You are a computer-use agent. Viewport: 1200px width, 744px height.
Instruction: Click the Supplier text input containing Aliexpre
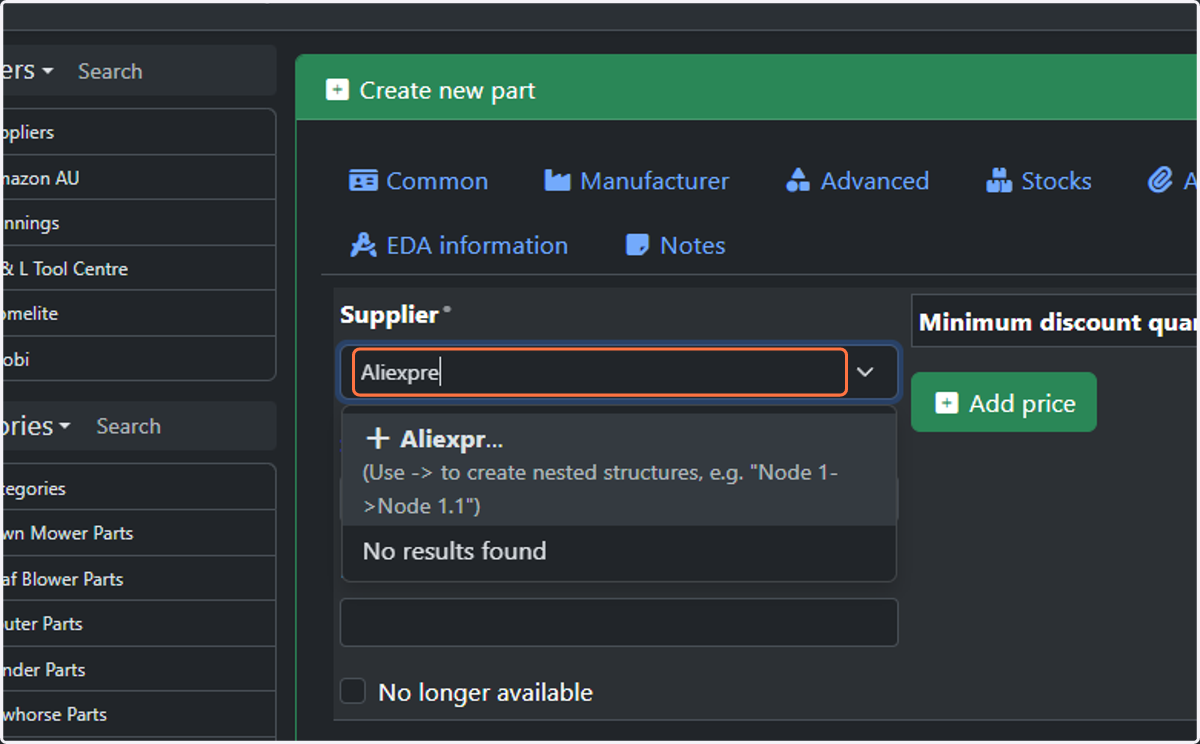[600, 372]
